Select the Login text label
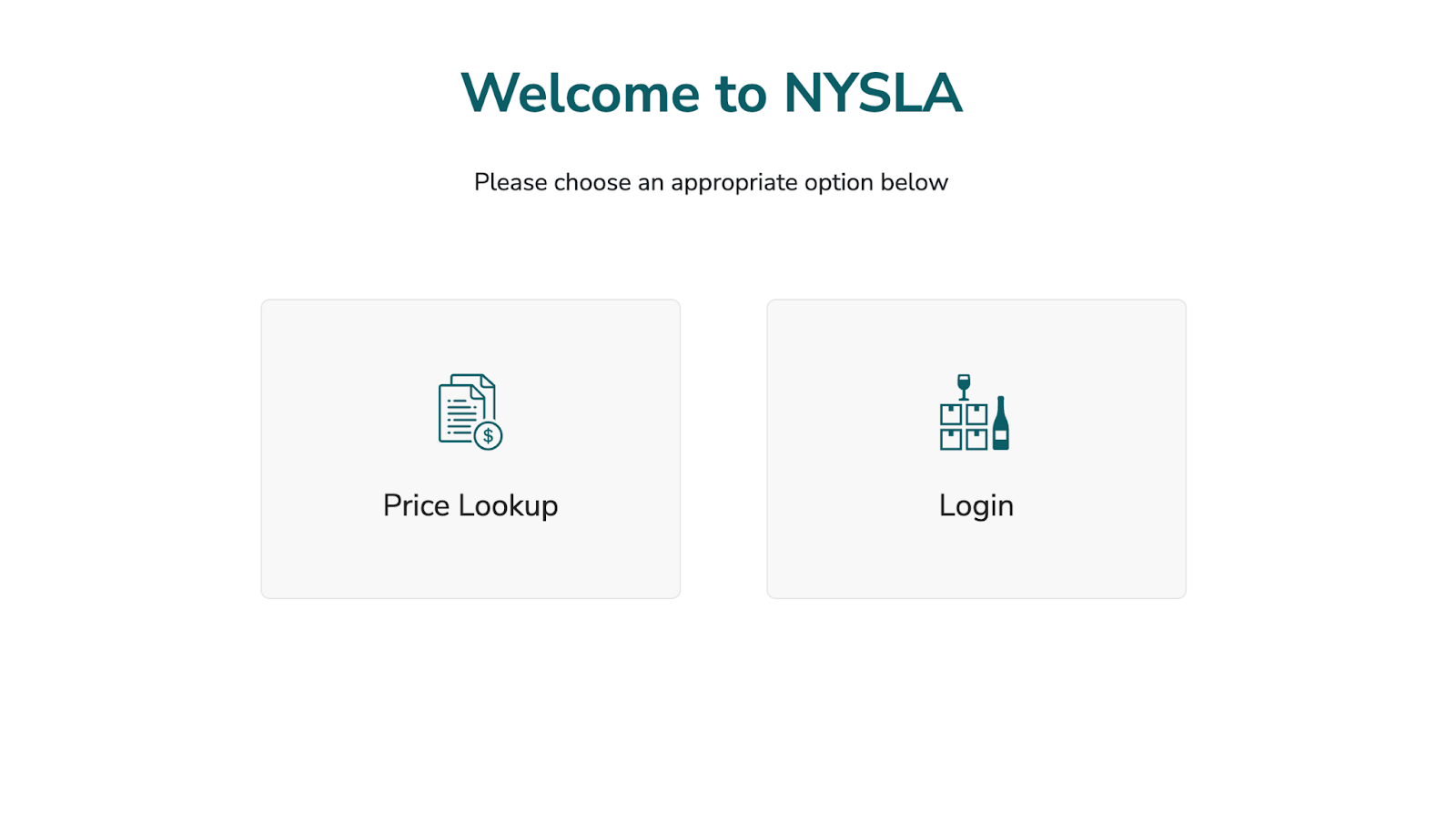Screen dimensions: 1456x834 (976, 505)
